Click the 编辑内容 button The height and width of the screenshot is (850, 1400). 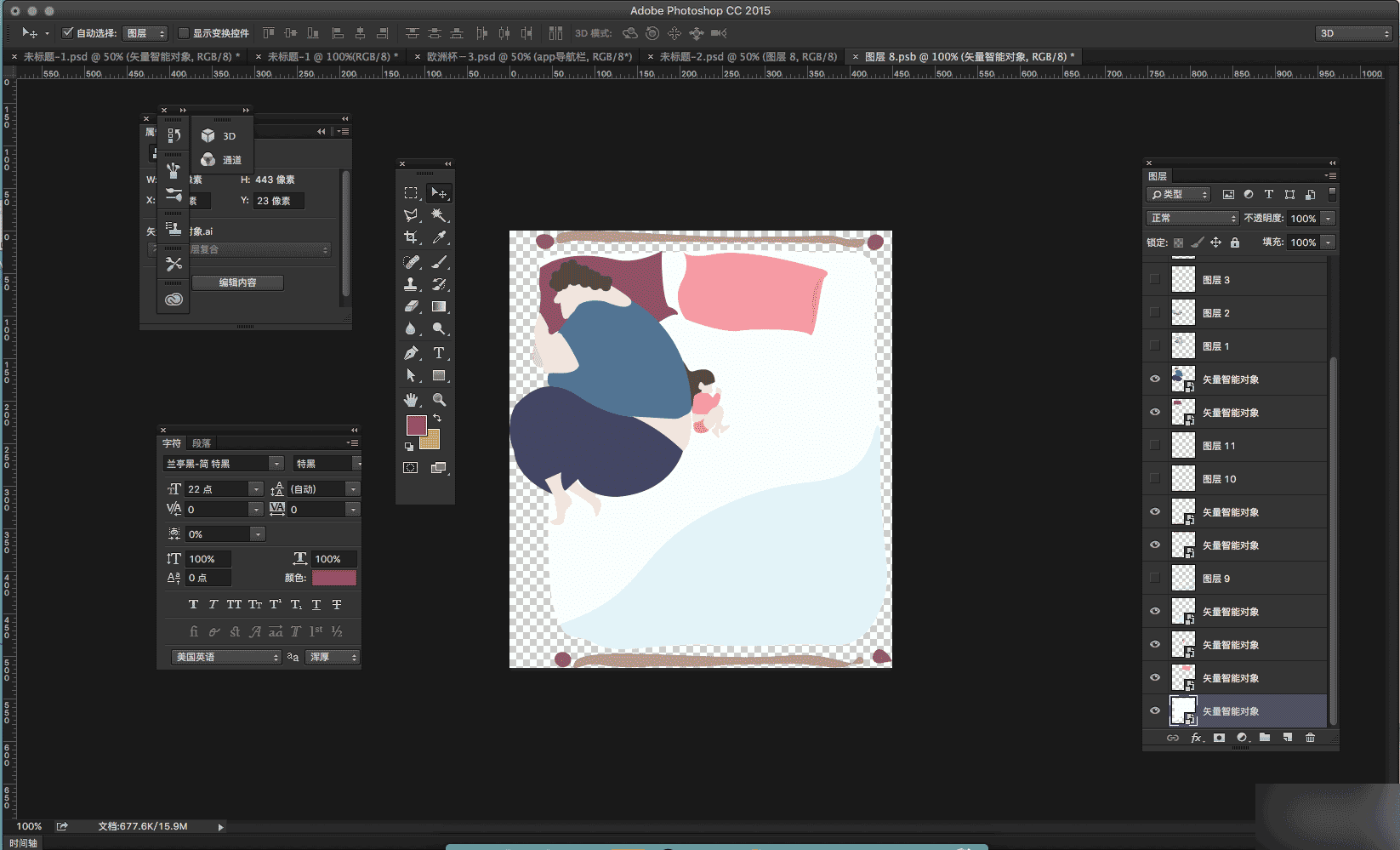237,282
